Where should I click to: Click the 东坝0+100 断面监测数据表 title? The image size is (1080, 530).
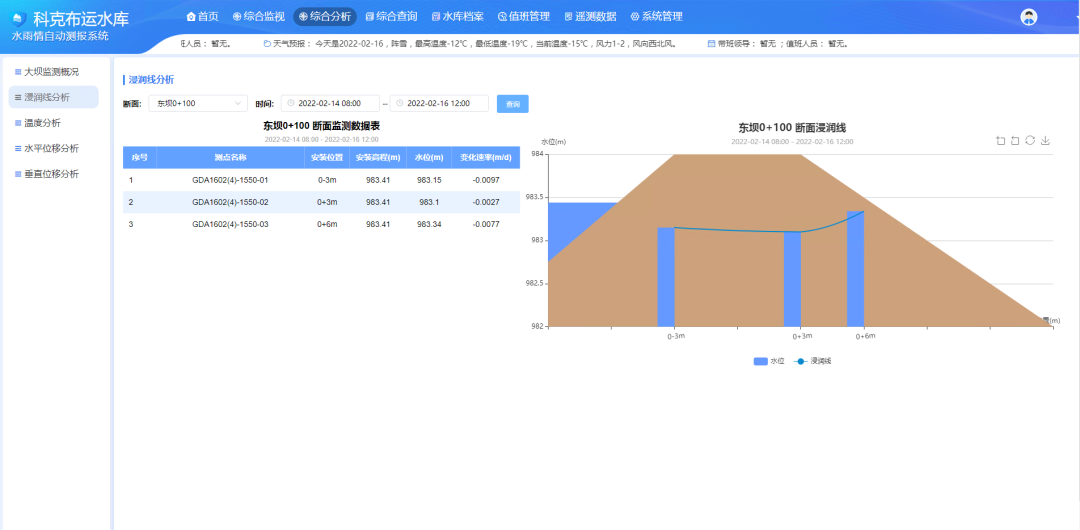322,126
